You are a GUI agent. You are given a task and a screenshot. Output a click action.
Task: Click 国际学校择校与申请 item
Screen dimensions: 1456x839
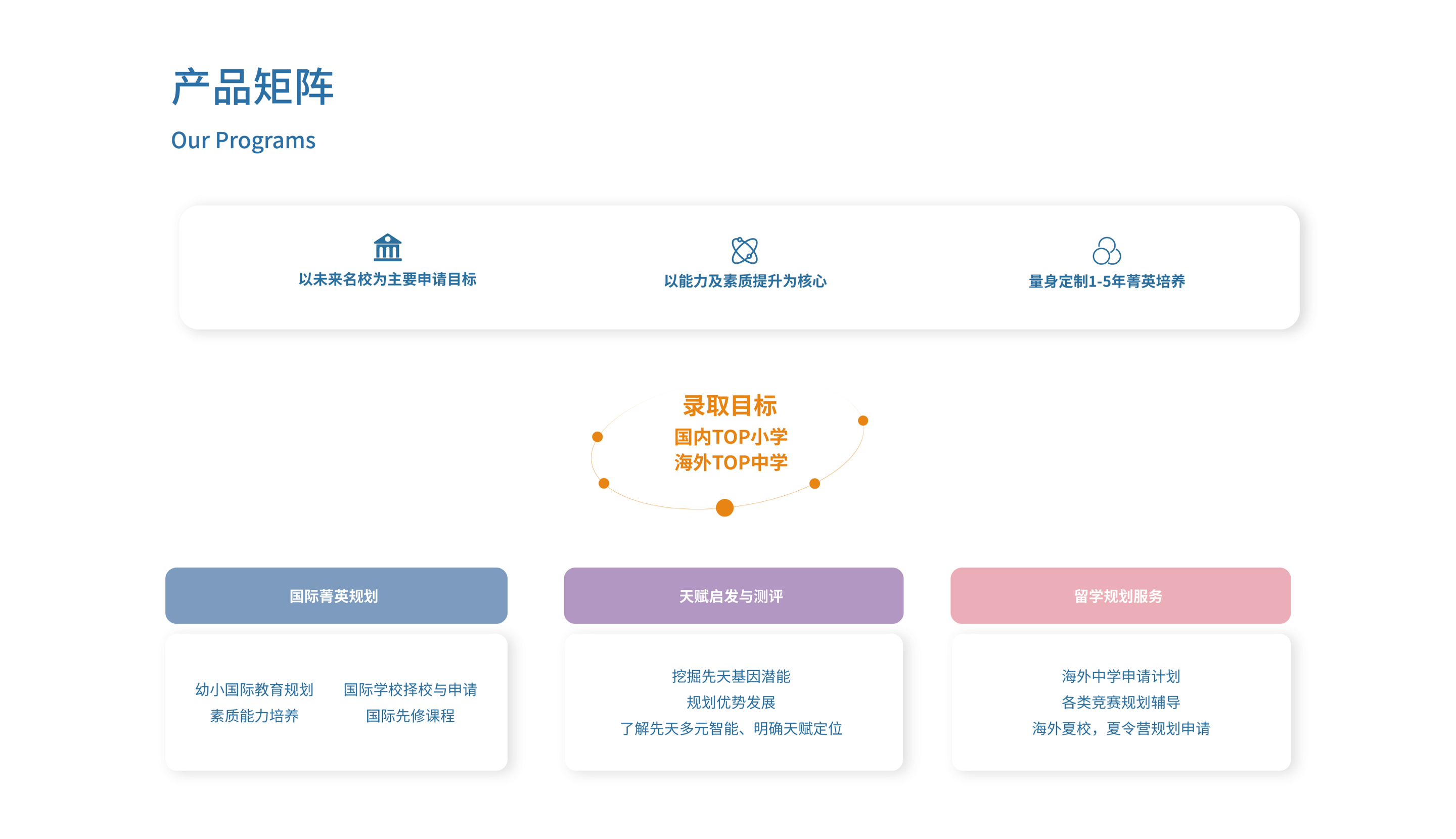410,689
